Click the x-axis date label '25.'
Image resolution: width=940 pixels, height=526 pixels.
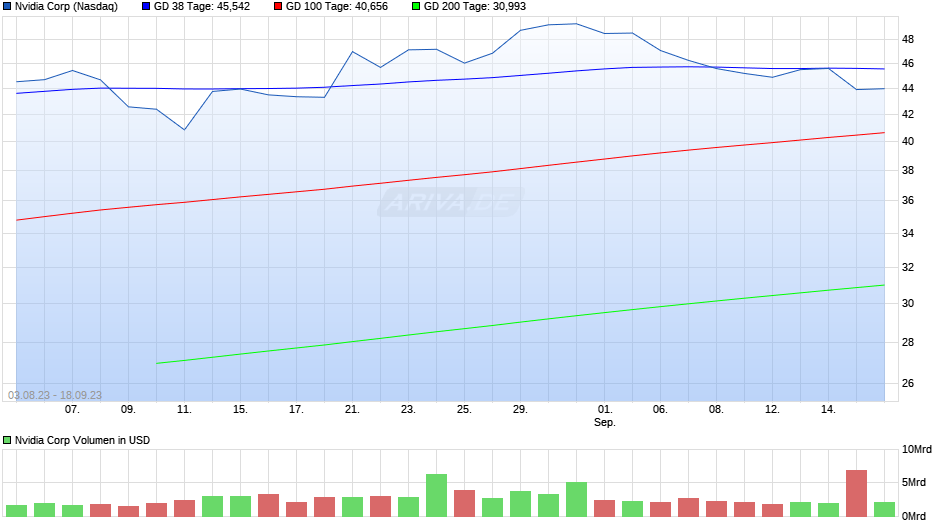coord(464,410)
